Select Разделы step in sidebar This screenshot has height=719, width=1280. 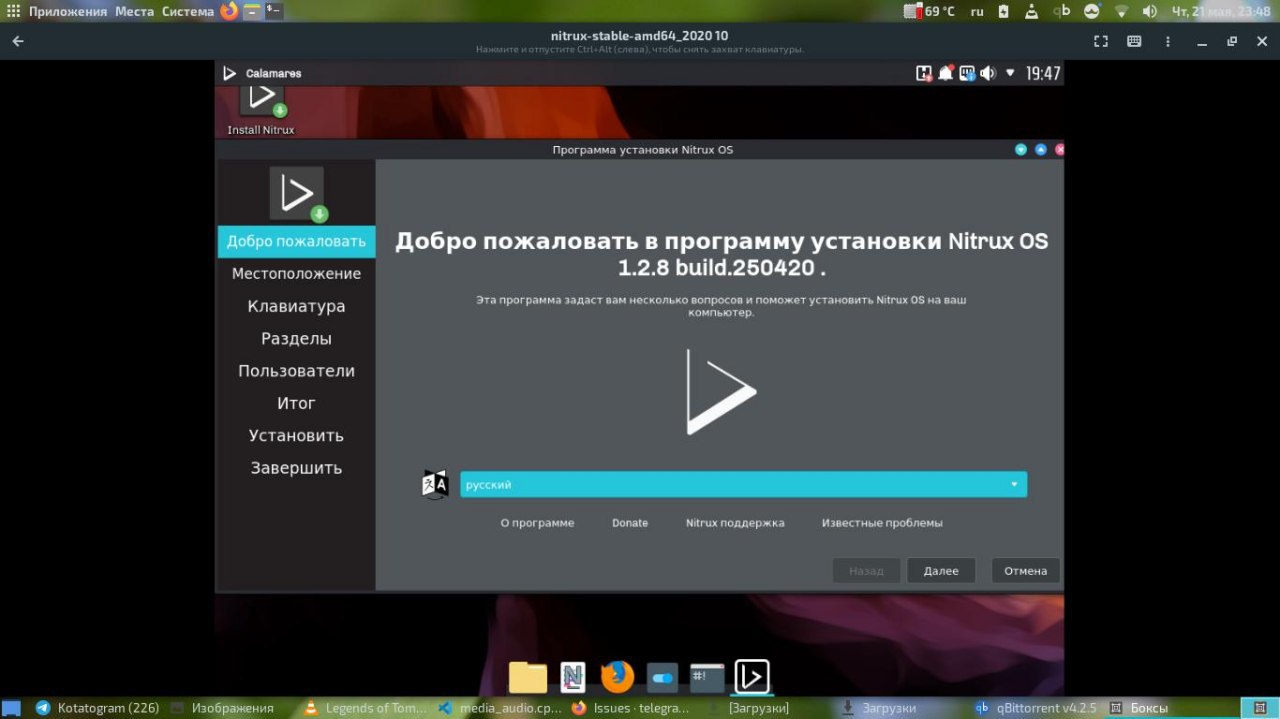point(296,338)
